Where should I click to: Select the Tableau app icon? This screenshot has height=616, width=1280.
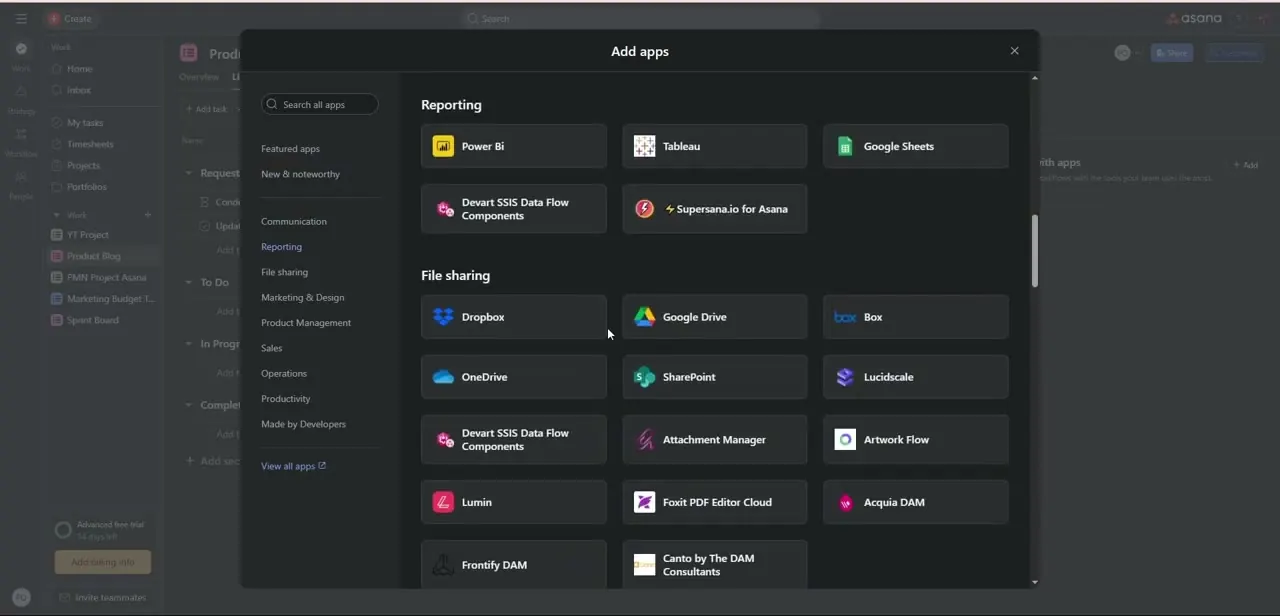[644, 146]
